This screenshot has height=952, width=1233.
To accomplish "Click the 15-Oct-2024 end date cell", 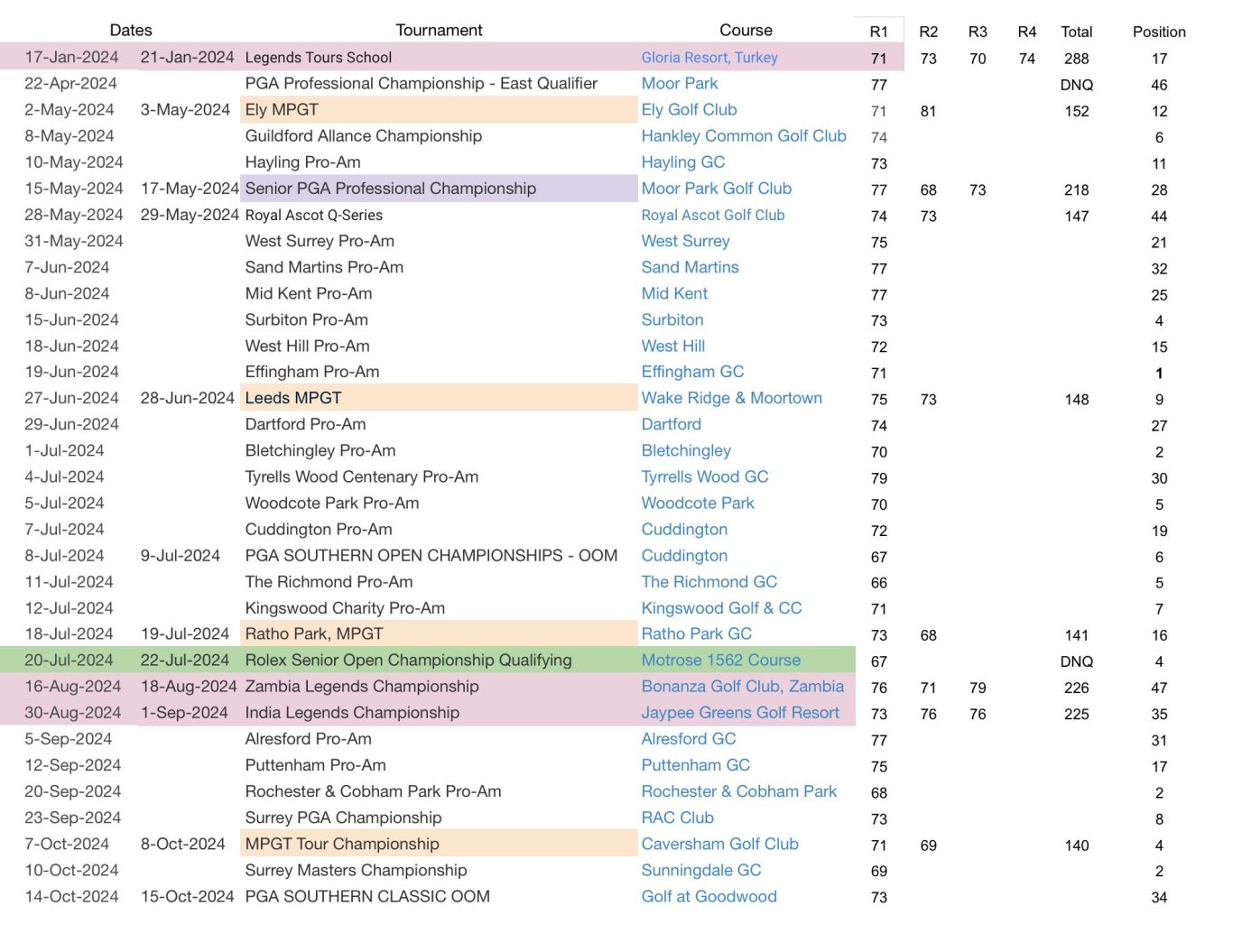I will [x=188, y=896].
